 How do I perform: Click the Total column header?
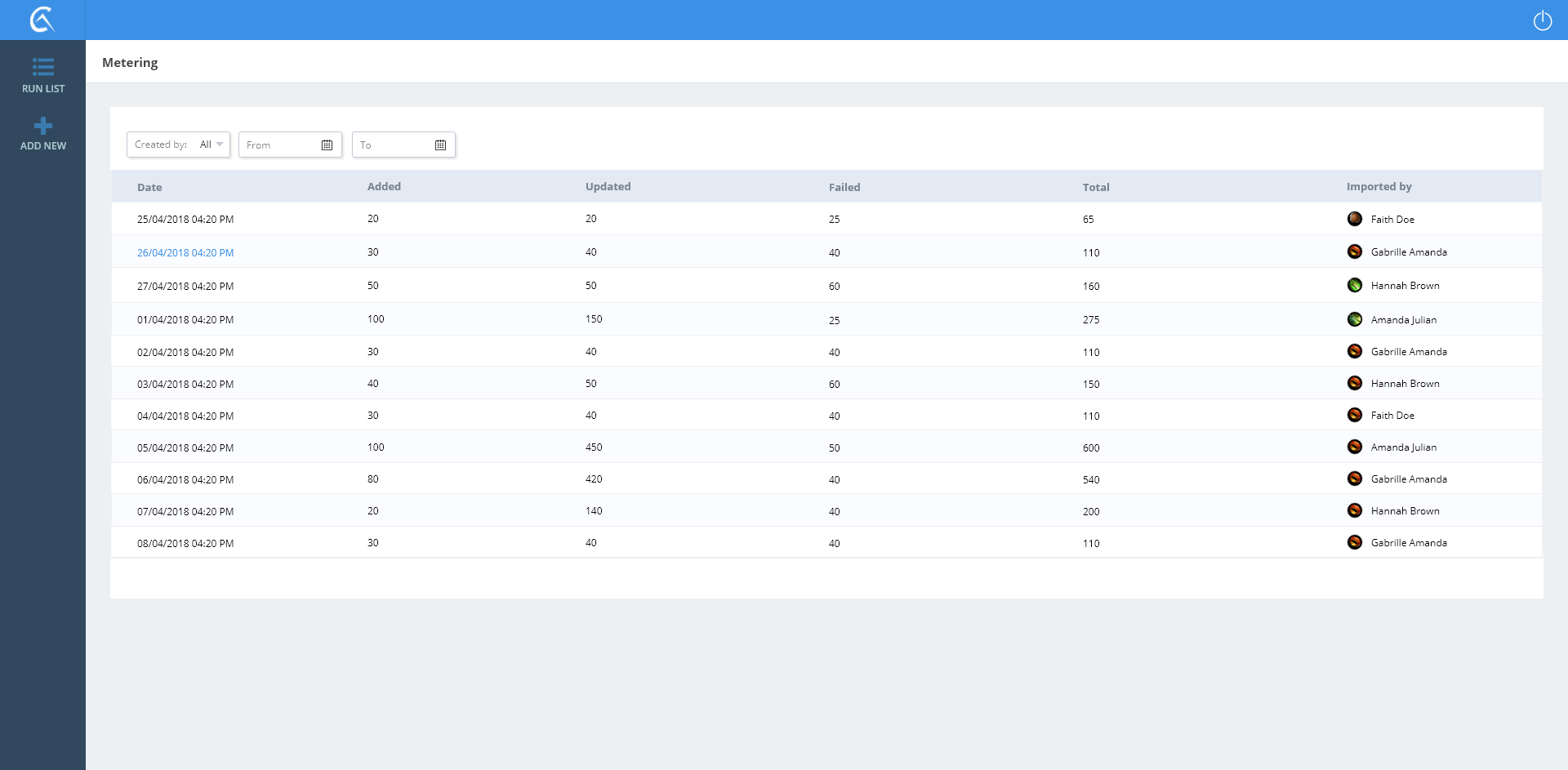point(1095,187)
